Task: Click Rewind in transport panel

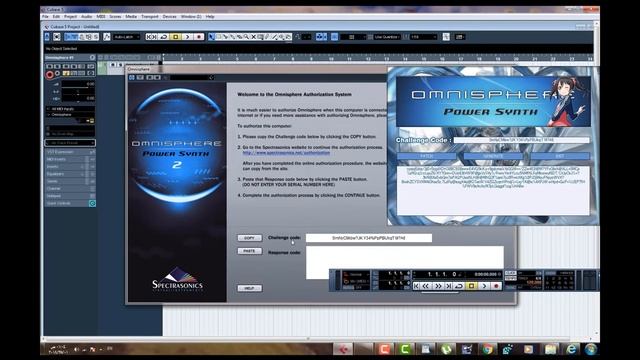Action: tap(426, 286)
